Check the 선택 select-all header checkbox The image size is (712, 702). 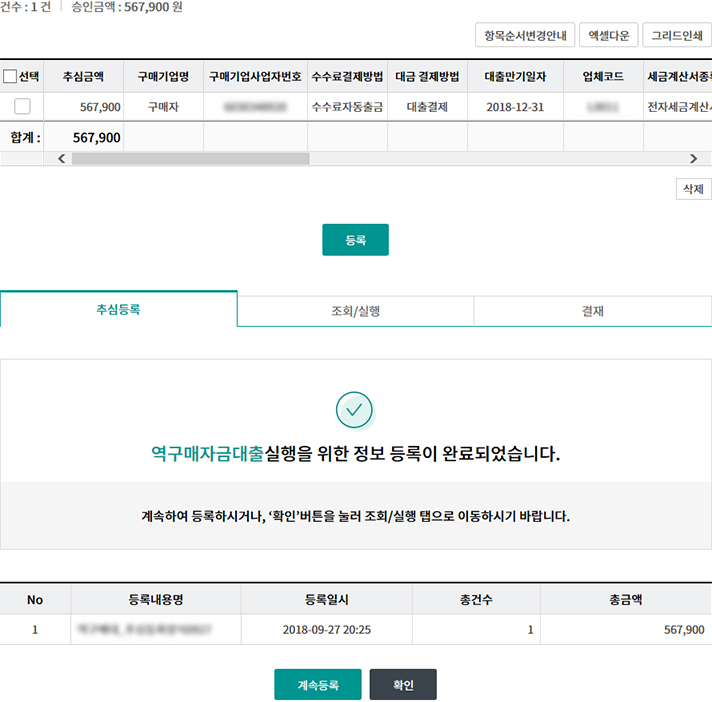11,77
